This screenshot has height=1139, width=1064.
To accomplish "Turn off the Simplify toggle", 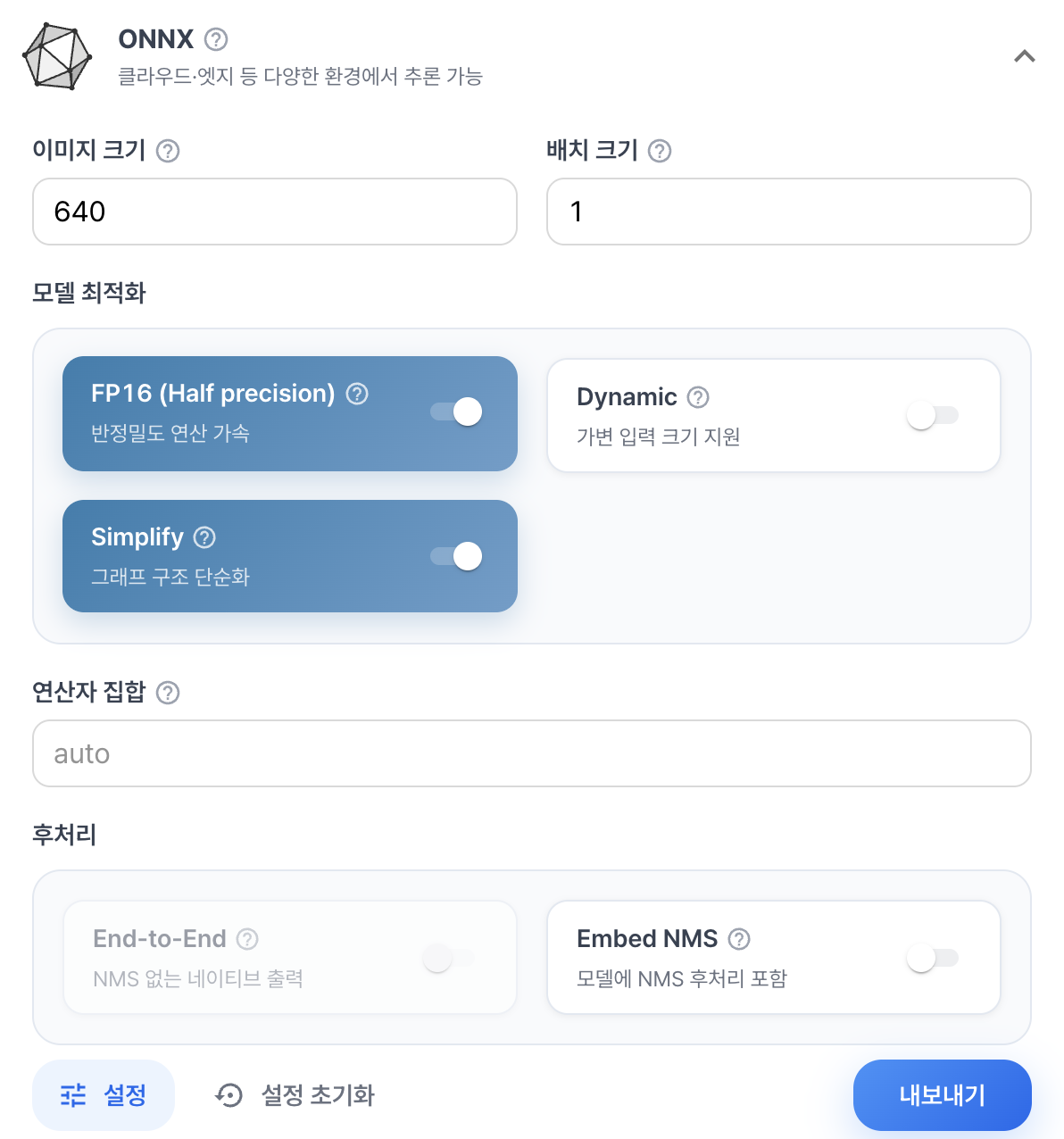I will click(456, 556).
